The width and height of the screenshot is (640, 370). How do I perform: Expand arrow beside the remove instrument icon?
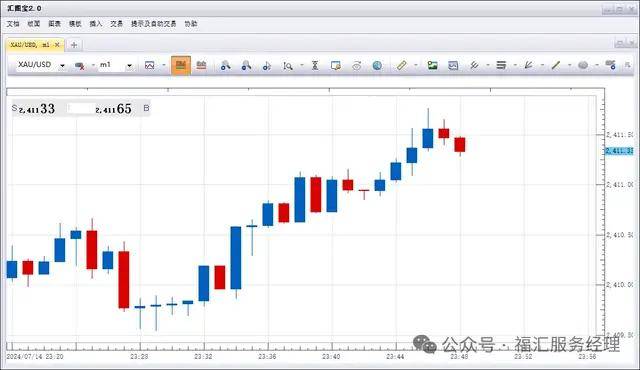coord(93,65)
